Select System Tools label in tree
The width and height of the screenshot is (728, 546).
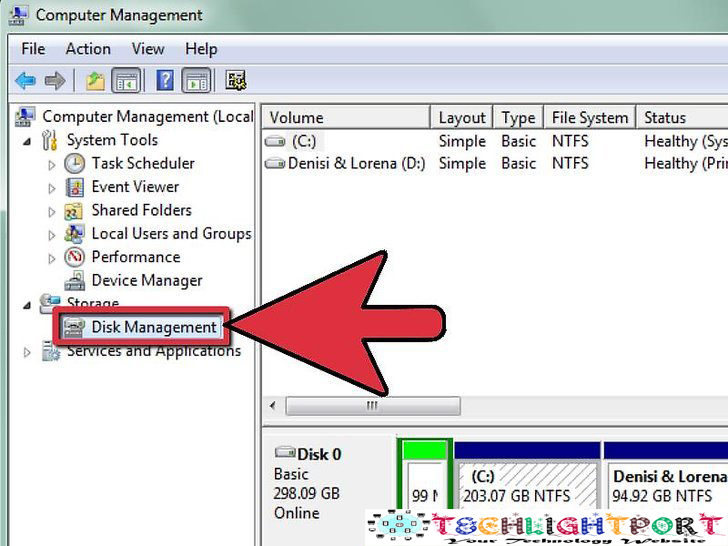[112, 140]
